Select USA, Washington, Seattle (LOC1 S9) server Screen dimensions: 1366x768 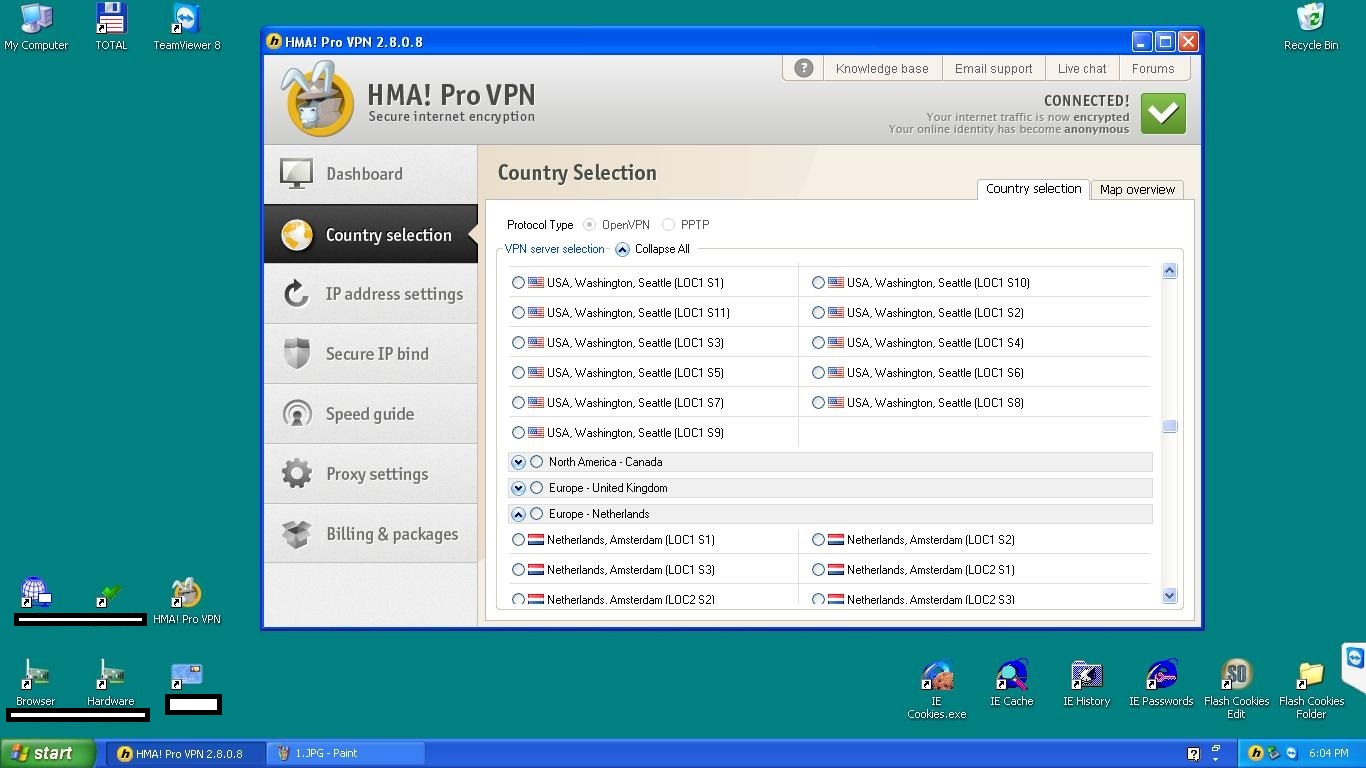[518, 433]
